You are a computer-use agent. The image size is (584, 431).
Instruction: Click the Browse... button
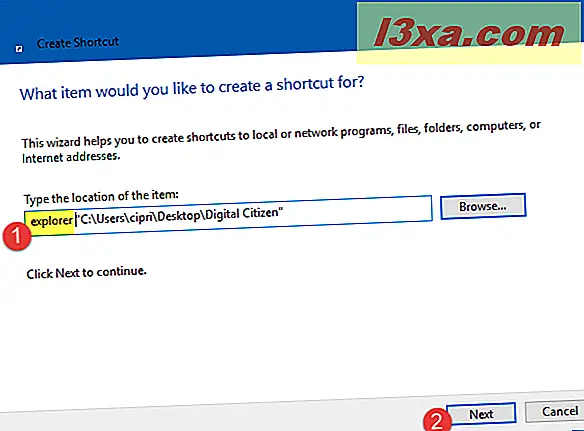click(x=483, y=206)
